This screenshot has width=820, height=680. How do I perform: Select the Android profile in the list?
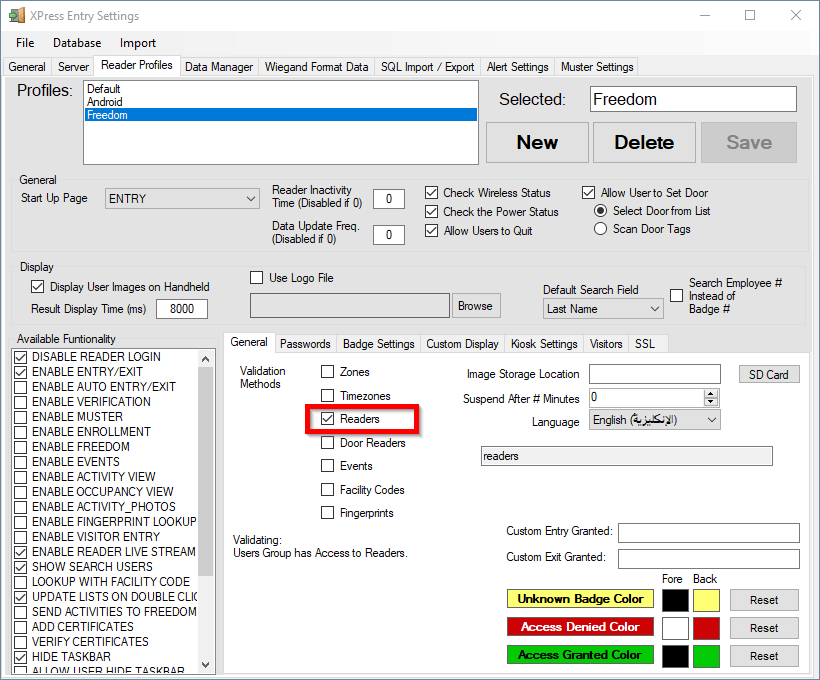pos(105,102)
